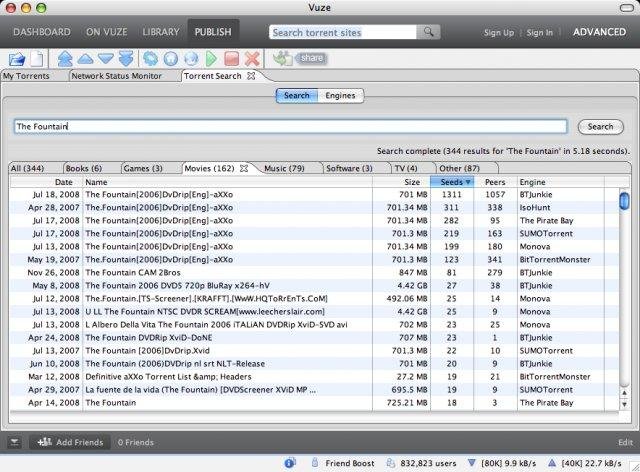Click the open torrent folder icon
Screen dimensions: 640x472
point(17,59)
